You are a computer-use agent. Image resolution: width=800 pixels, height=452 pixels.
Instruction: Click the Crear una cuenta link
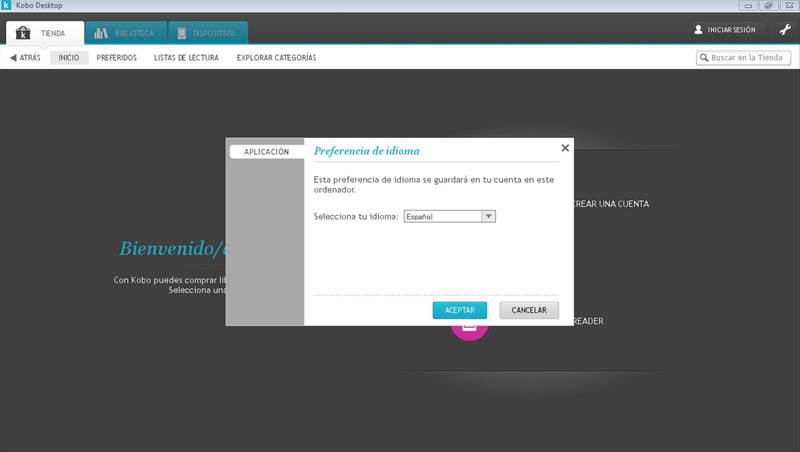[x=611, y=204]
